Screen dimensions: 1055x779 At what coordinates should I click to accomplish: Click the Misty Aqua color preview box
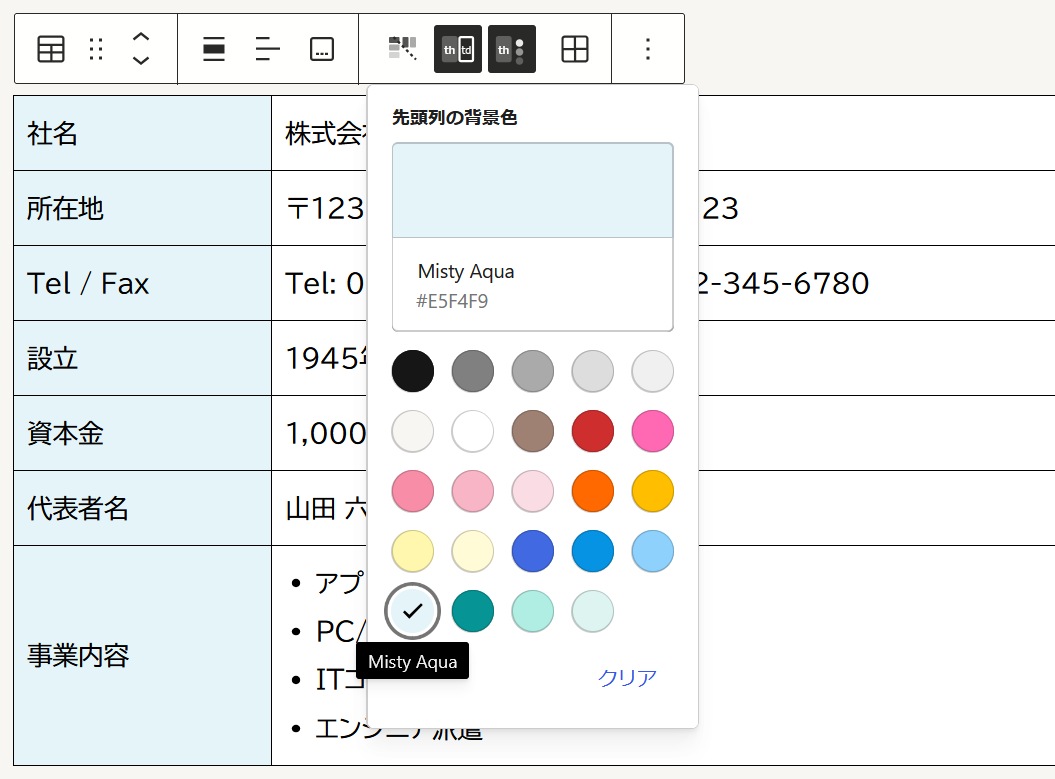[x=532, y=190]
